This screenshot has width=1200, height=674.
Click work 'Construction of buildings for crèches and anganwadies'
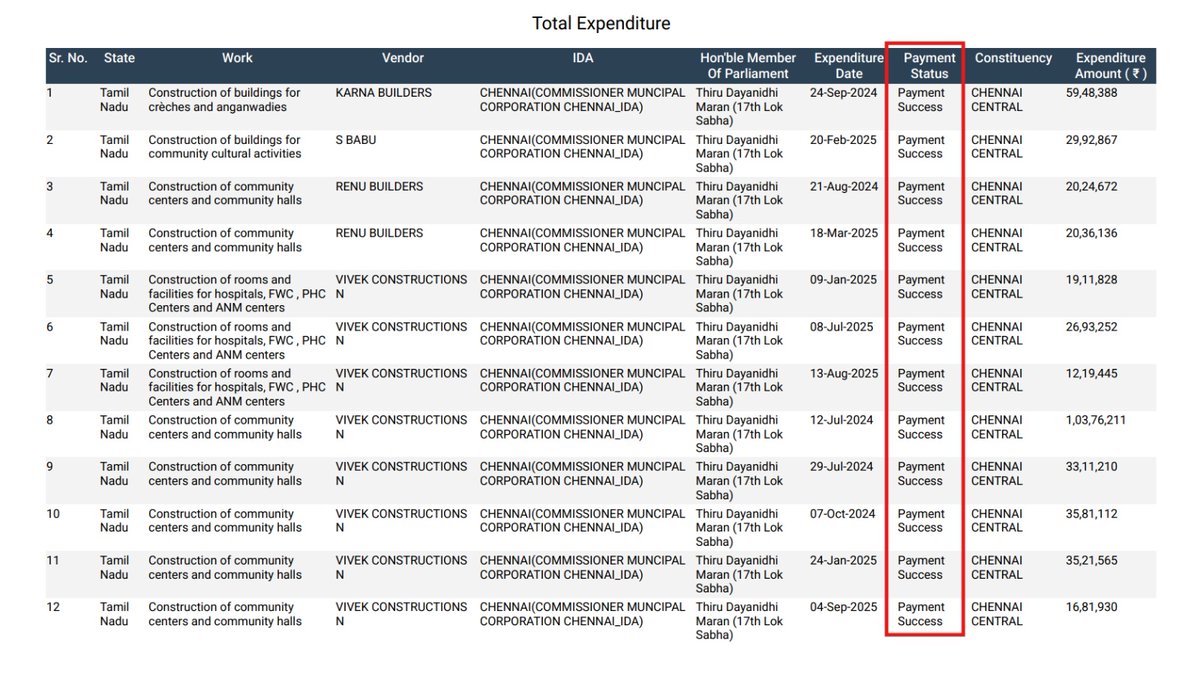coord(224,100)
